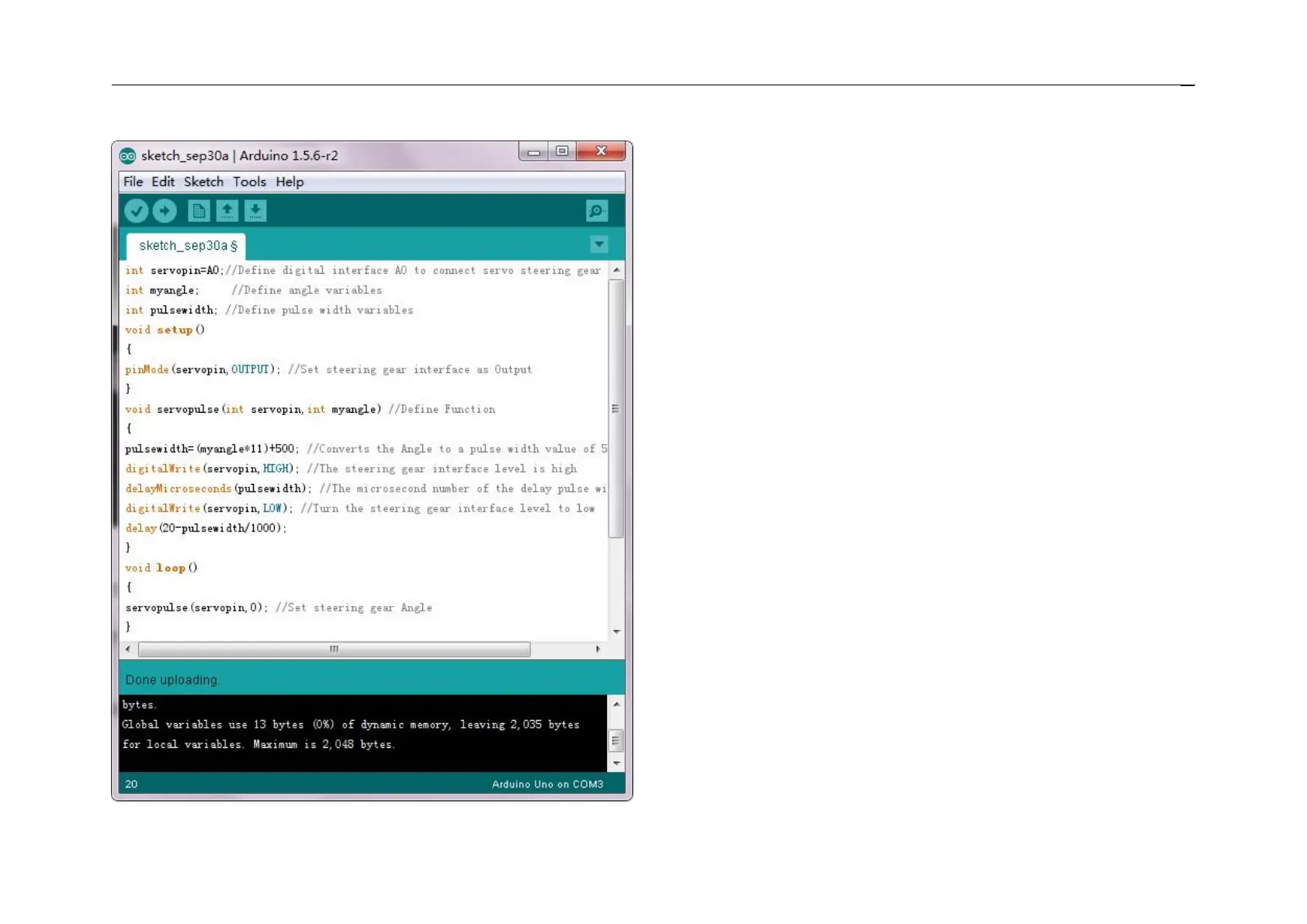The height and width of the screenshot is (924, 1307).
Task: Open the File menu
Action: click(x=133, y=182)
